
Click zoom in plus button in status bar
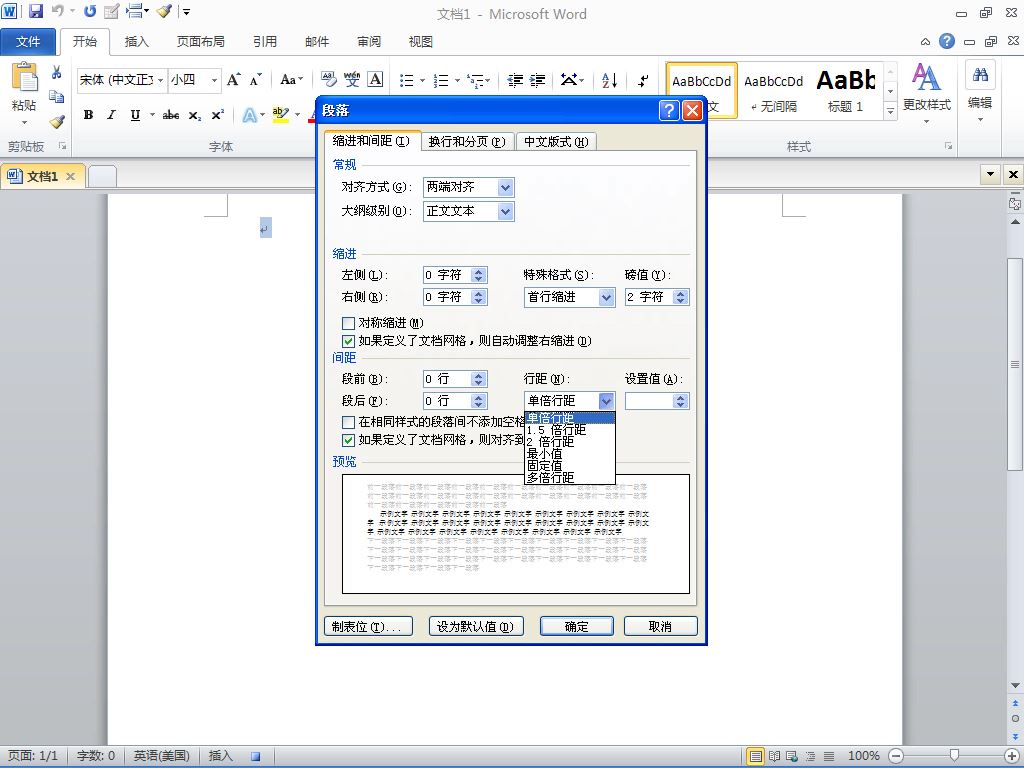(1011, 756)
